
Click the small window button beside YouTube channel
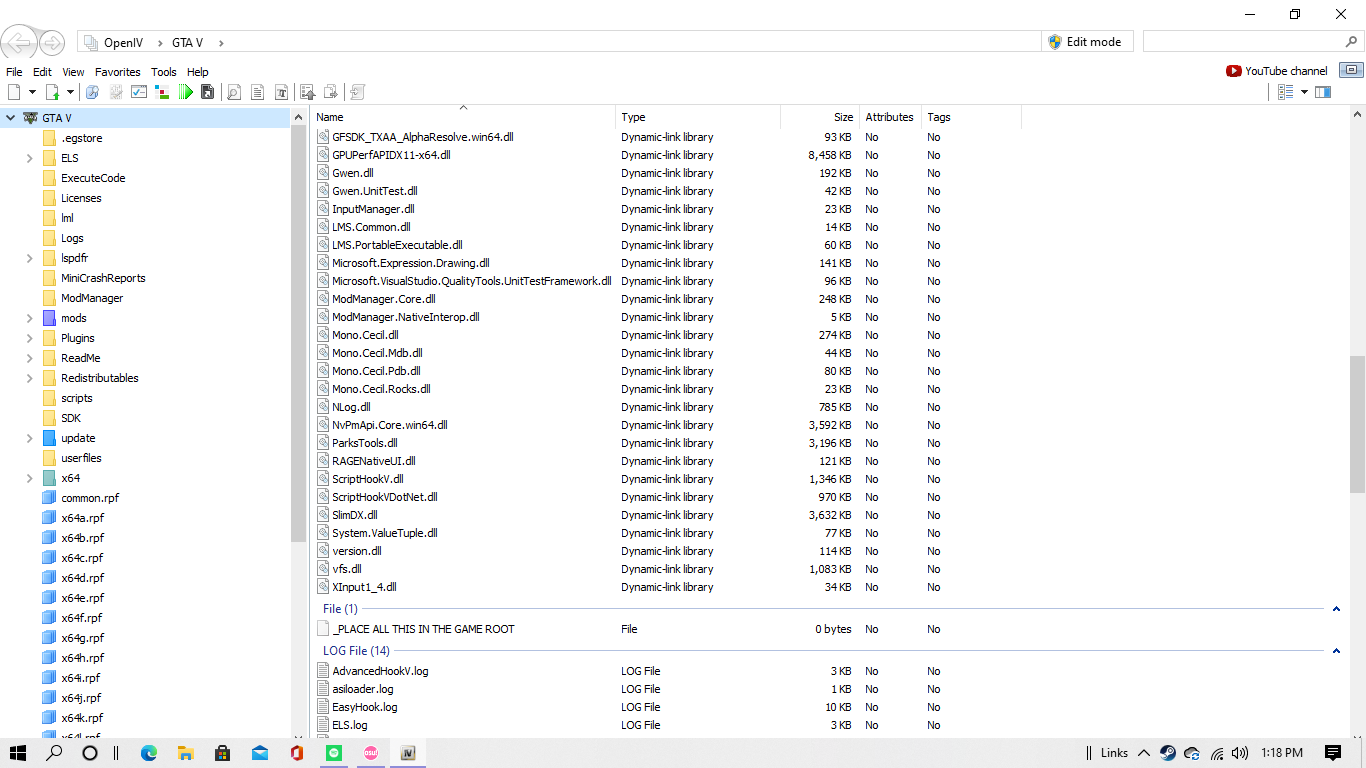(x=1351, y=70)
